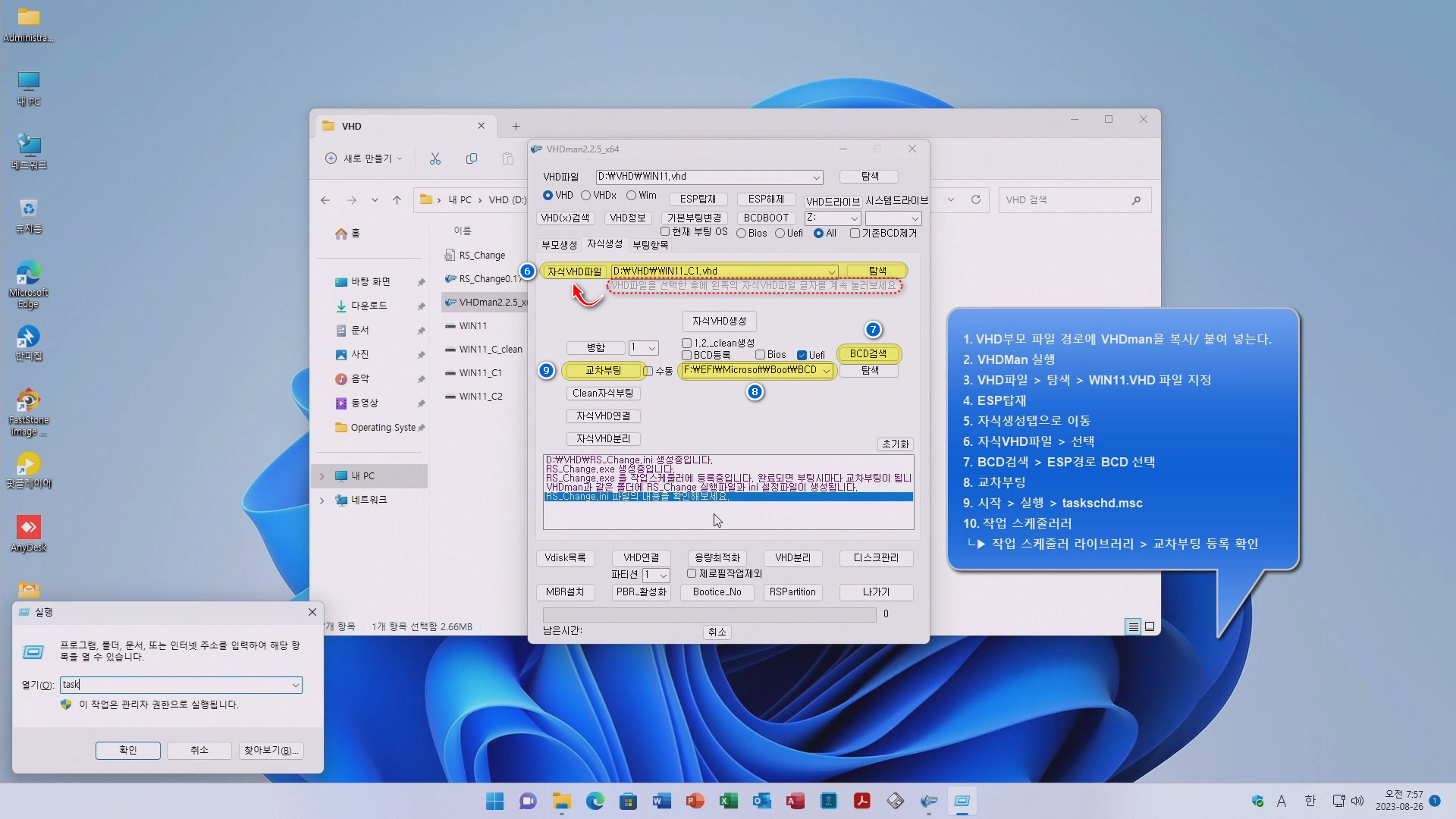Click the Explorer refresh icon

click(976, 200)
